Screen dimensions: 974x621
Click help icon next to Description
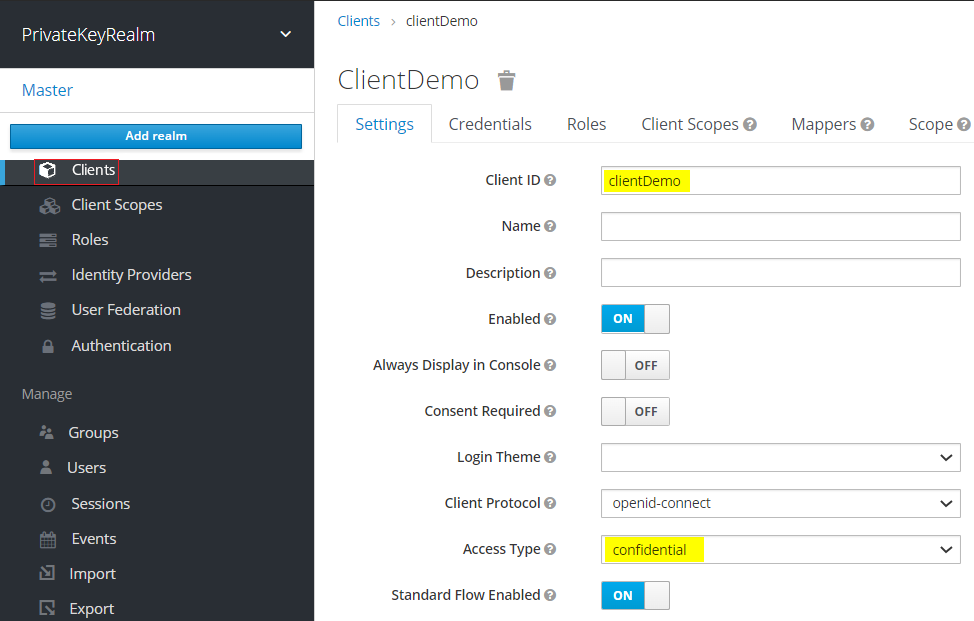pos(550,273)
